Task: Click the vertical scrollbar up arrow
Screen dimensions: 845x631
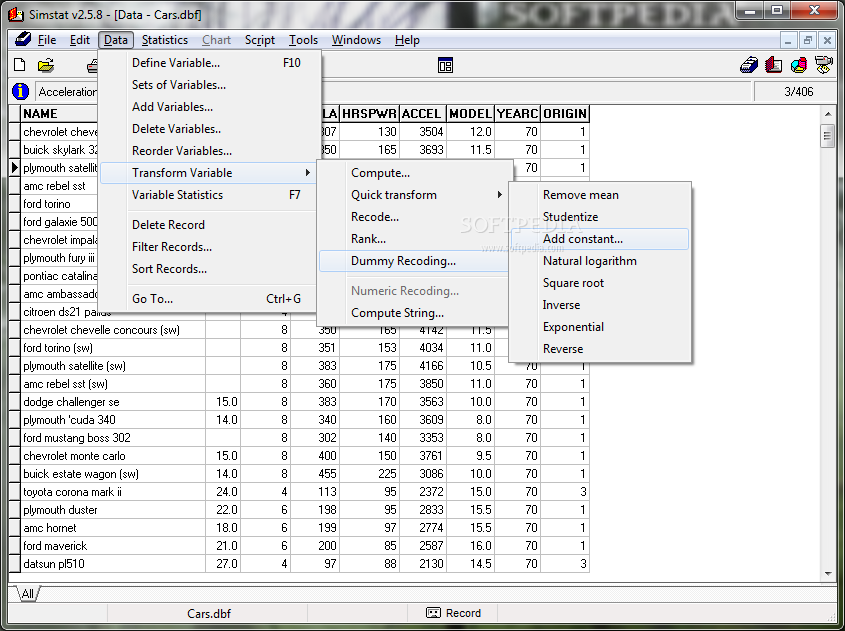Action: coord(828,114)
